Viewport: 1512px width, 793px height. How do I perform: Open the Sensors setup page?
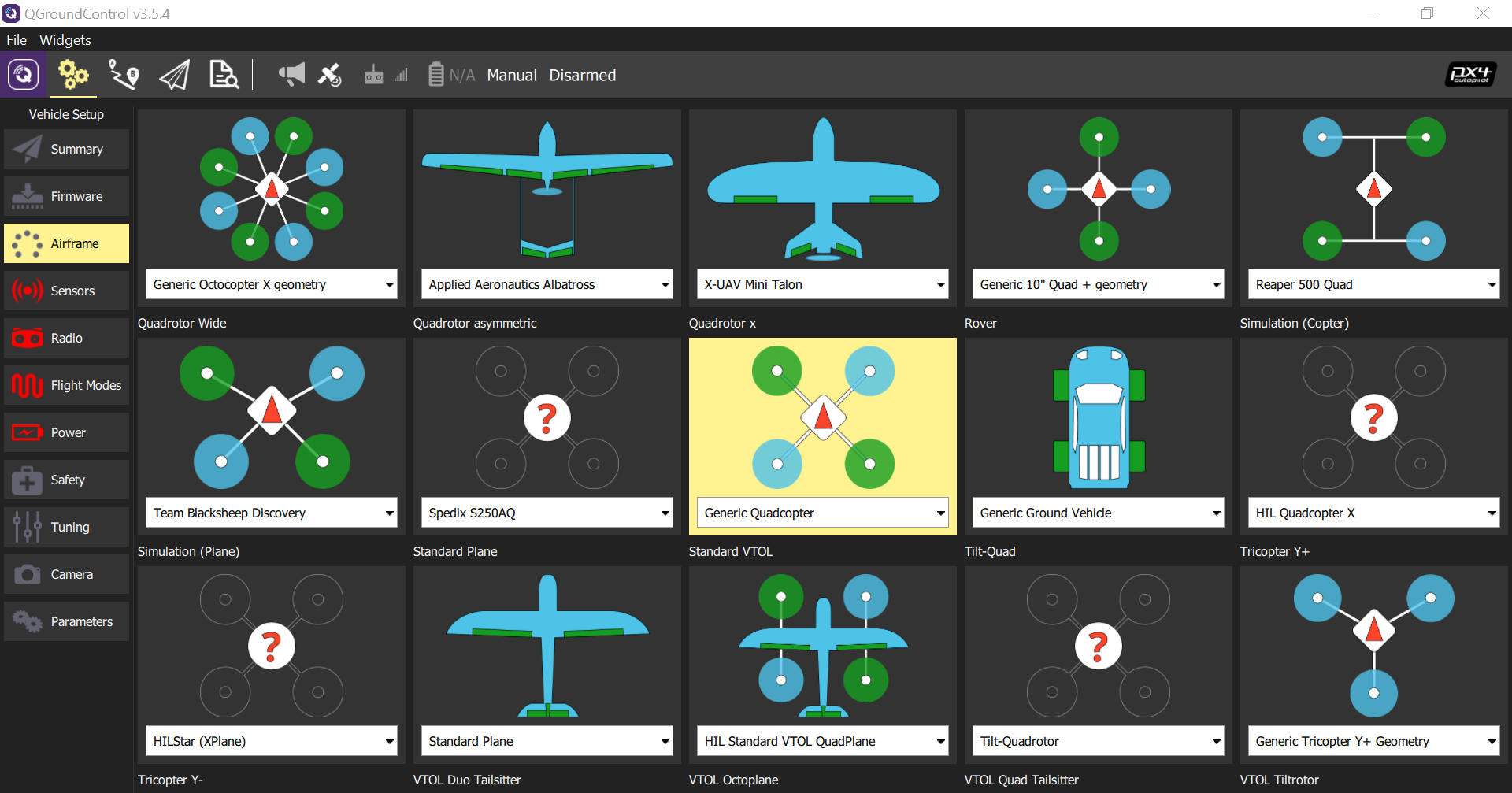pyautogui.click(x=66, y=291)
